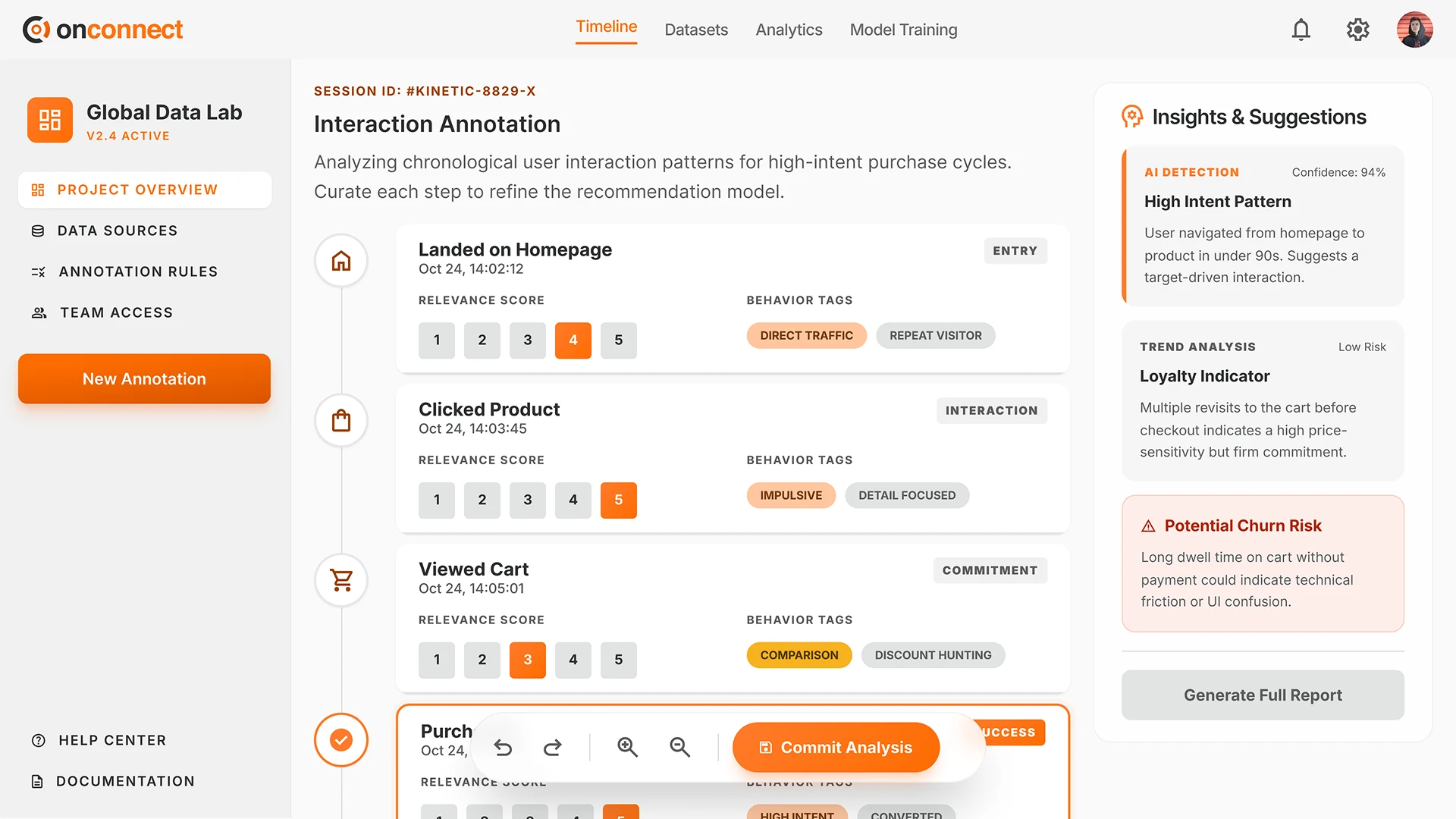
Task: Select the Viewed Cart timeline marker
Action: tap(341, 580)
